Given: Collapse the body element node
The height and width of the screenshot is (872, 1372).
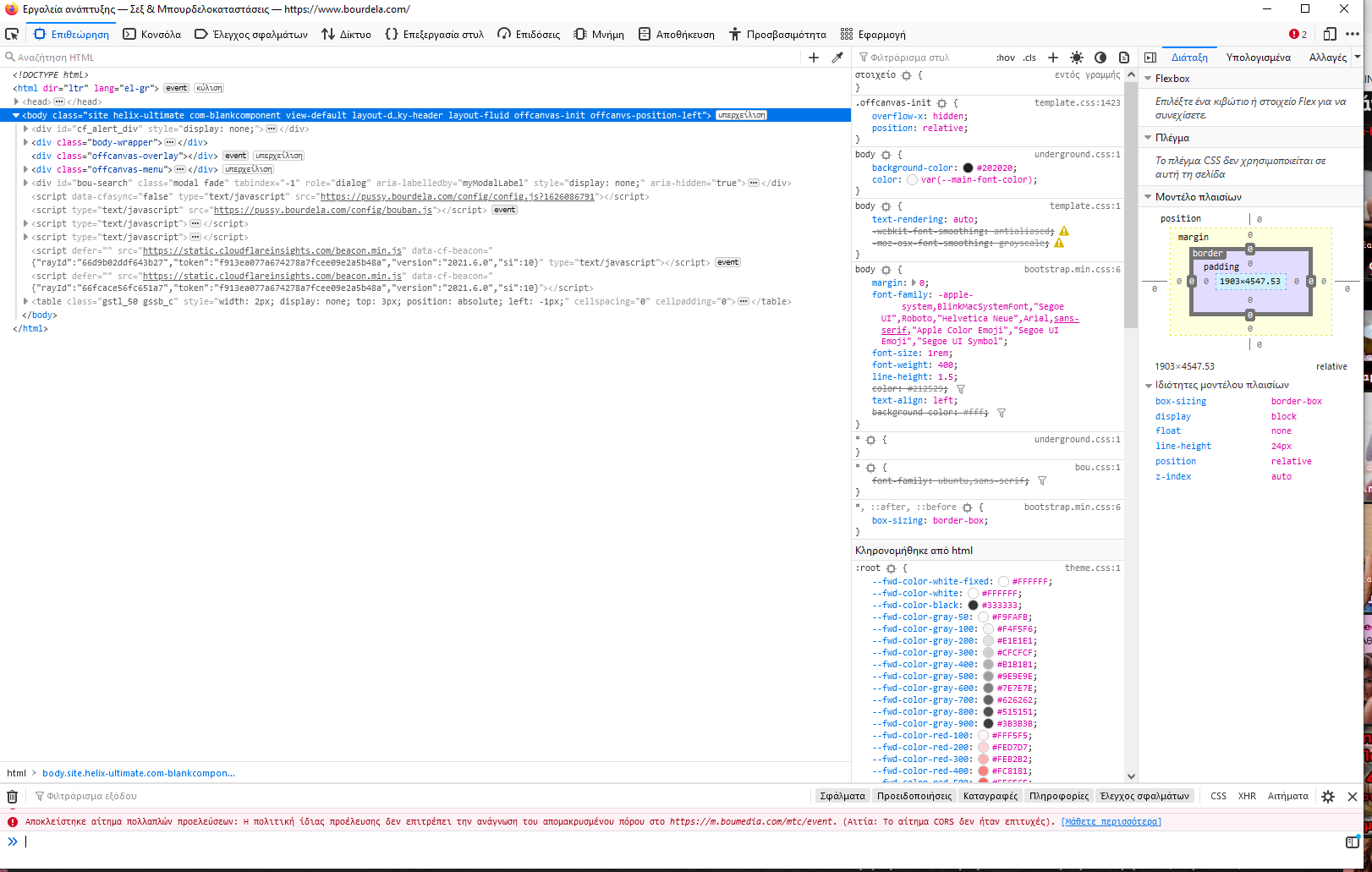Looking at the screenshot, I should (16, 115).
